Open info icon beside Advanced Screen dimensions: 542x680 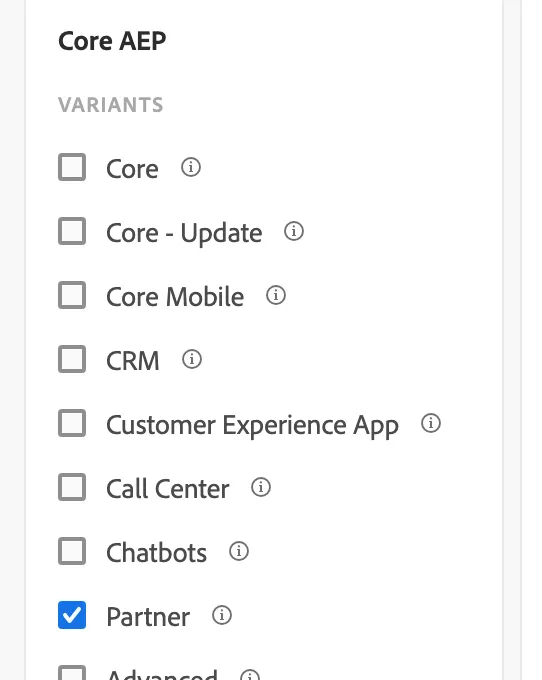tap(250, 675)
